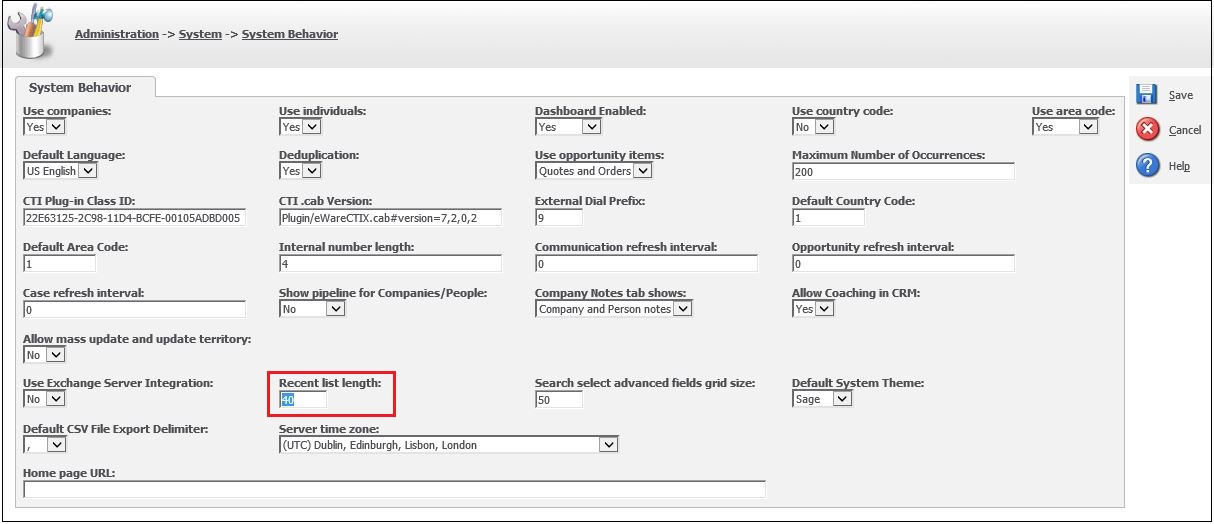Click the Default Language label
Screen dimensions: 1214x524
tap(74, 155)
